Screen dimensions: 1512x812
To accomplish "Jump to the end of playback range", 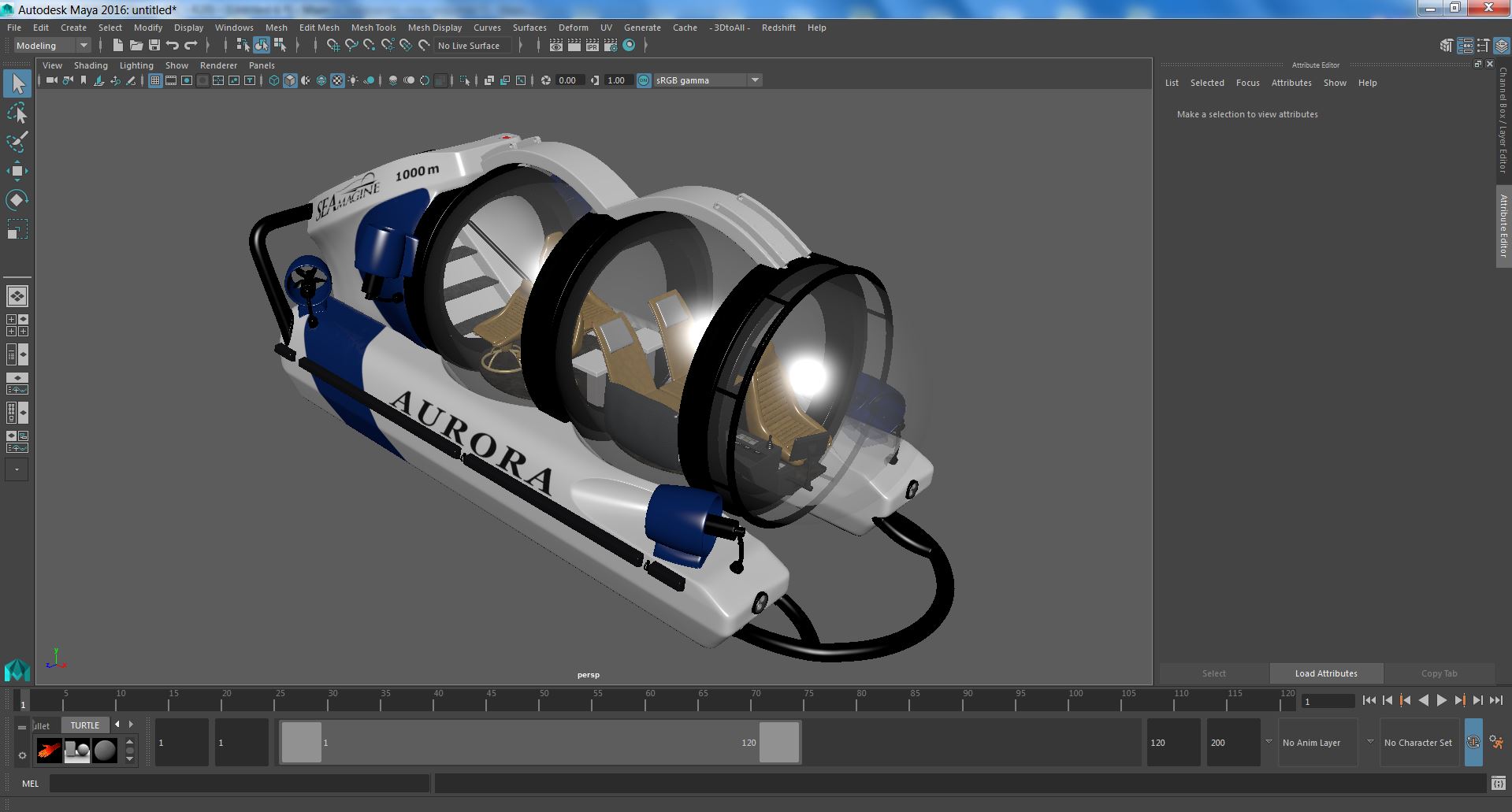I will [x=1495, y=700].
